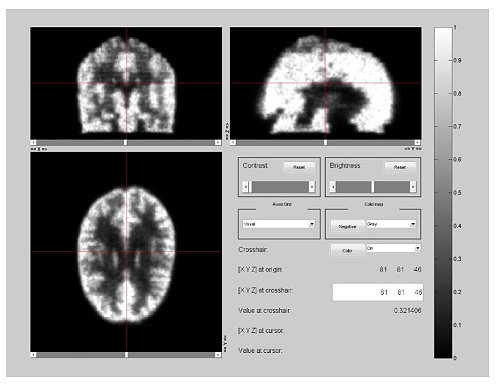Click the sagittal view slice slider thumb
The height and width of the screenshot is (386, 498).
(x=325, y=143)
